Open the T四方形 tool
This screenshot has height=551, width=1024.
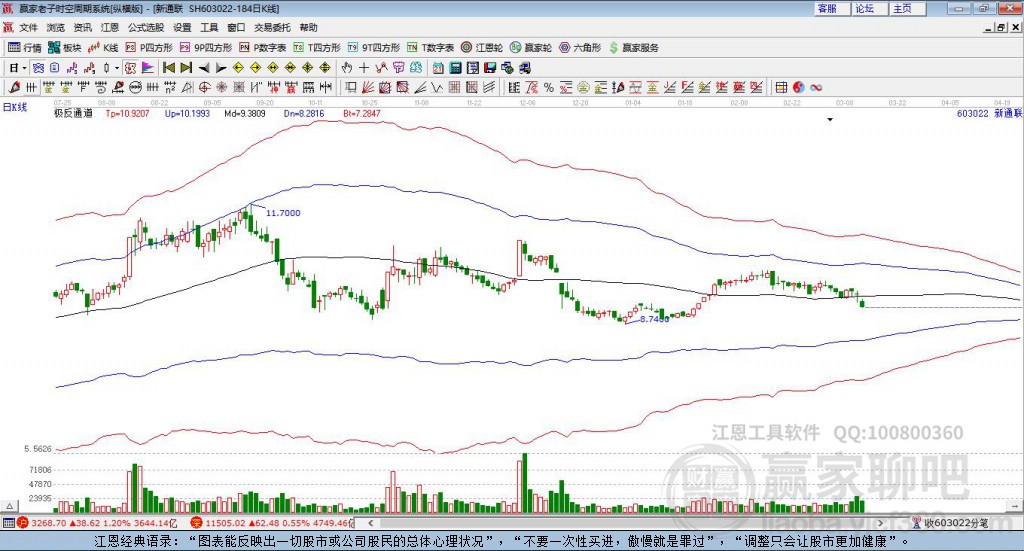coord(317,48)
